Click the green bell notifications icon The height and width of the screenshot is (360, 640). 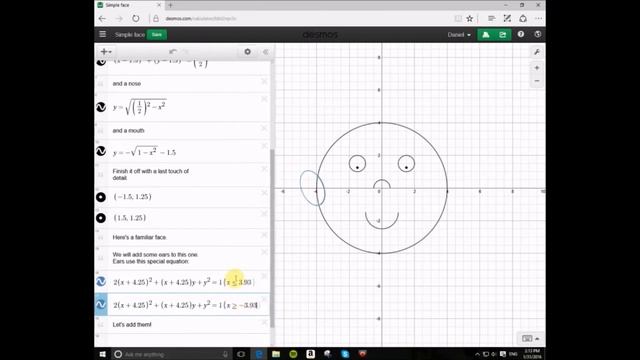click(486, 35)
